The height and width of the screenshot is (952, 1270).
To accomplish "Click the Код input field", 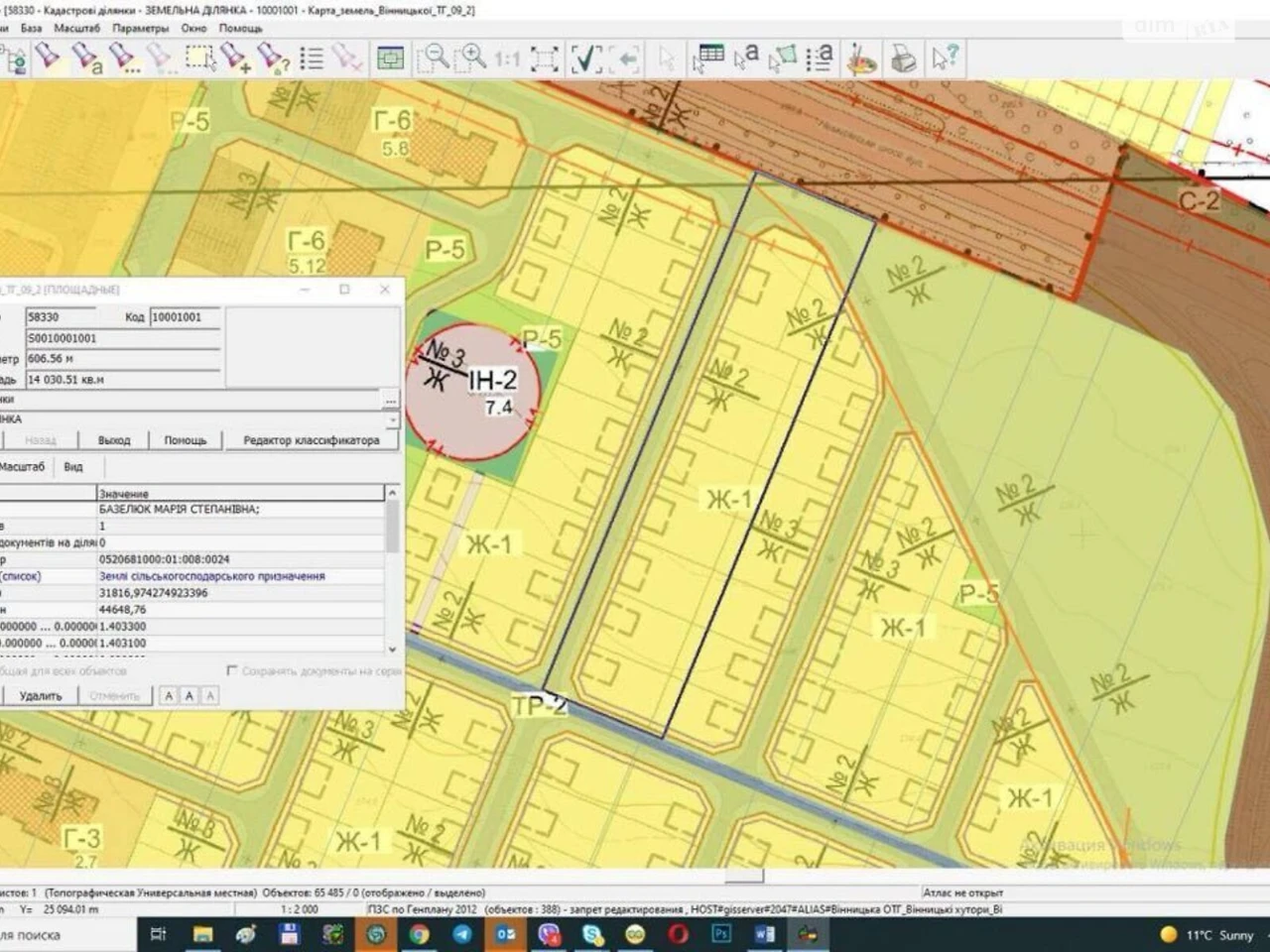I will coord(185,317).
